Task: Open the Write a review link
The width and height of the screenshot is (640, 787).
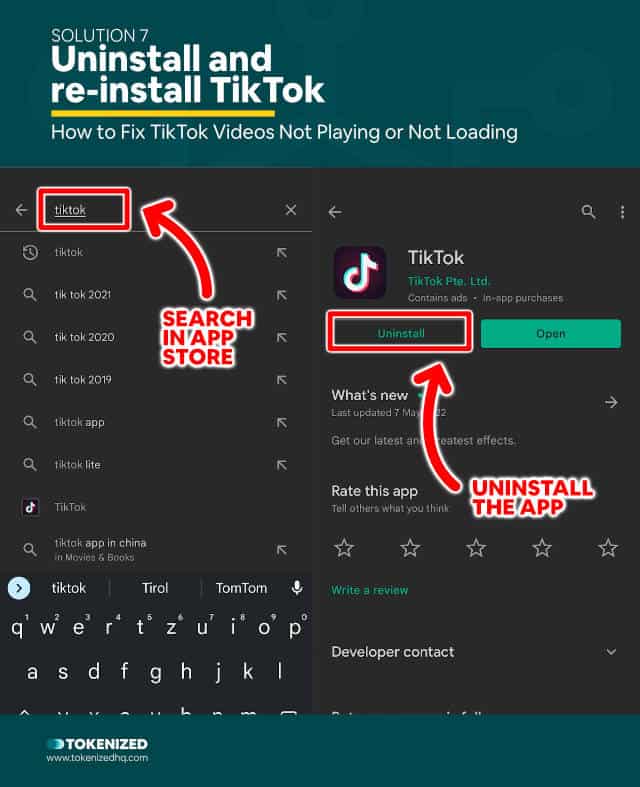Action: coord(369,590)
